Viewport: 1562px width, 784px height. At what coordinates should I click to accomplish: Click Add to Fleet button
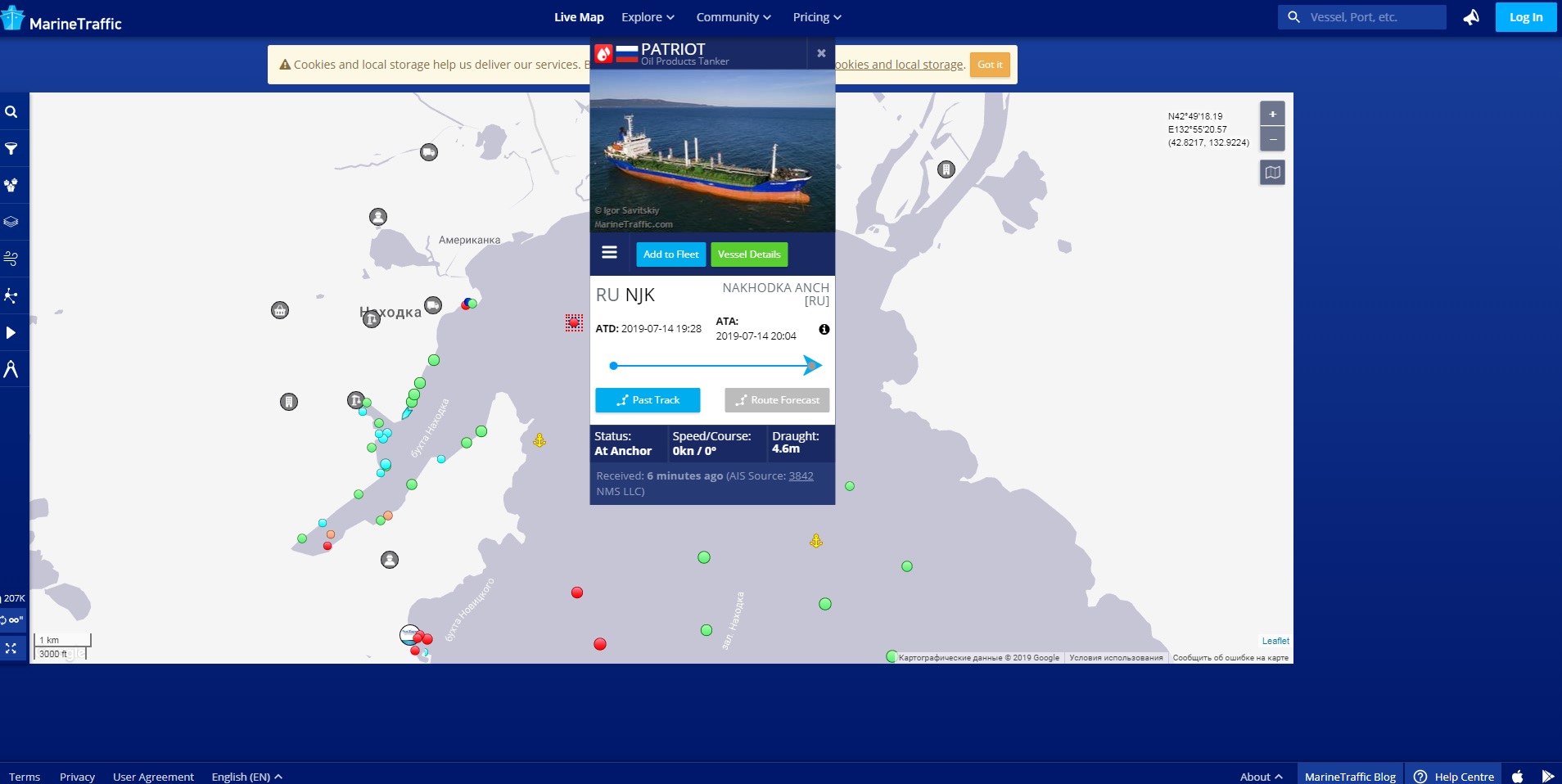[671, 255]
